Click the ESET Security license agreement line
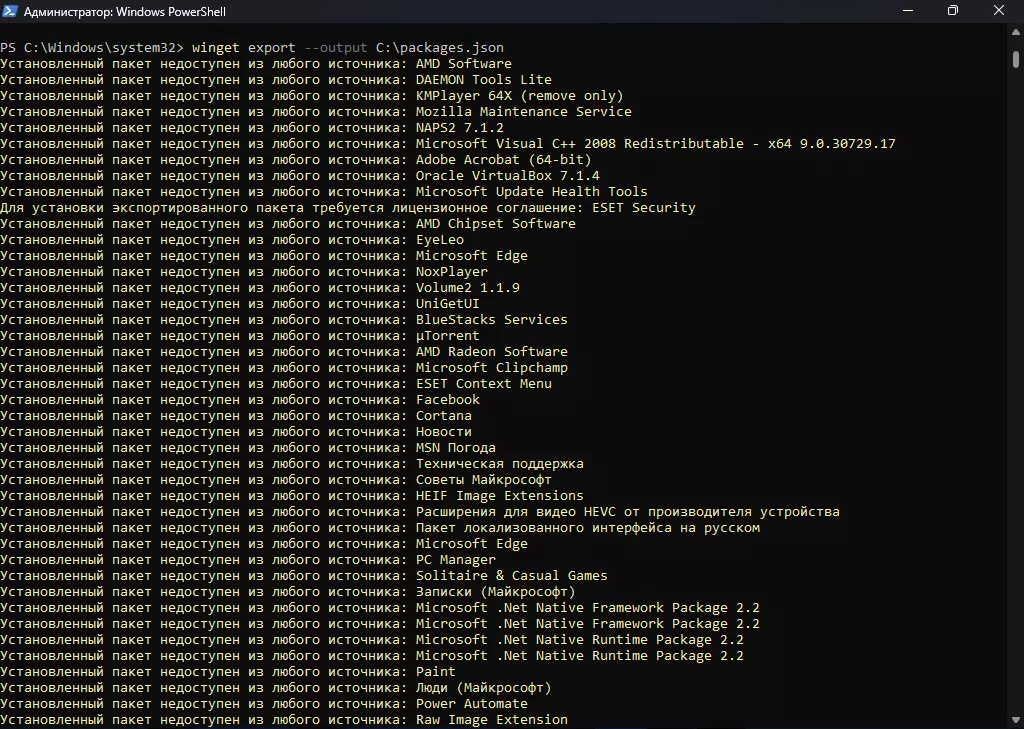Image resolution: width=1024 pixels, height=729 pixels. pos(347,208)
